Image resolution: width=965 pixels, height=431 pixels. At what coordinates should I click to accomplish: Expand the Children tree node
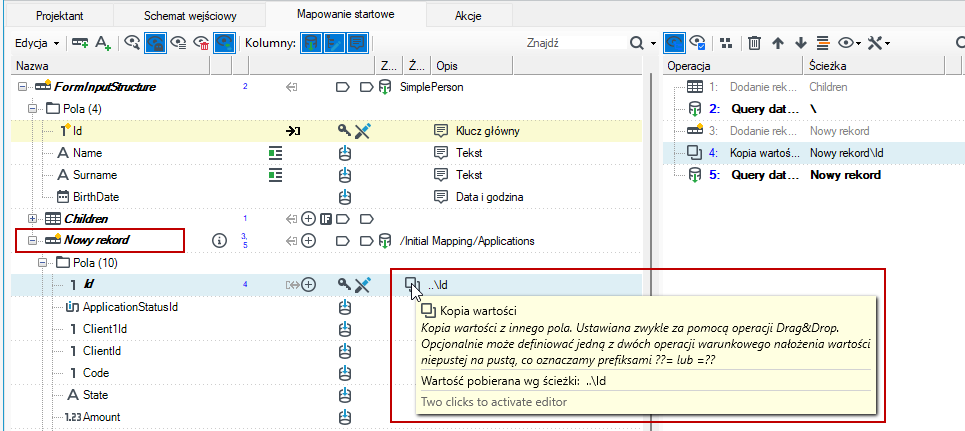coord(33,219)
